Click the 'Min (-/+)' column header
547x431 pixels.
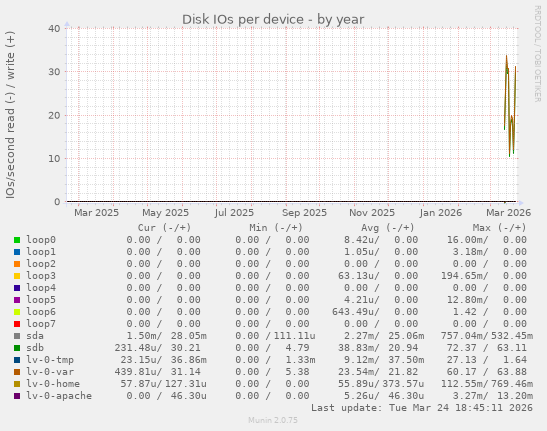pos(276,228)
